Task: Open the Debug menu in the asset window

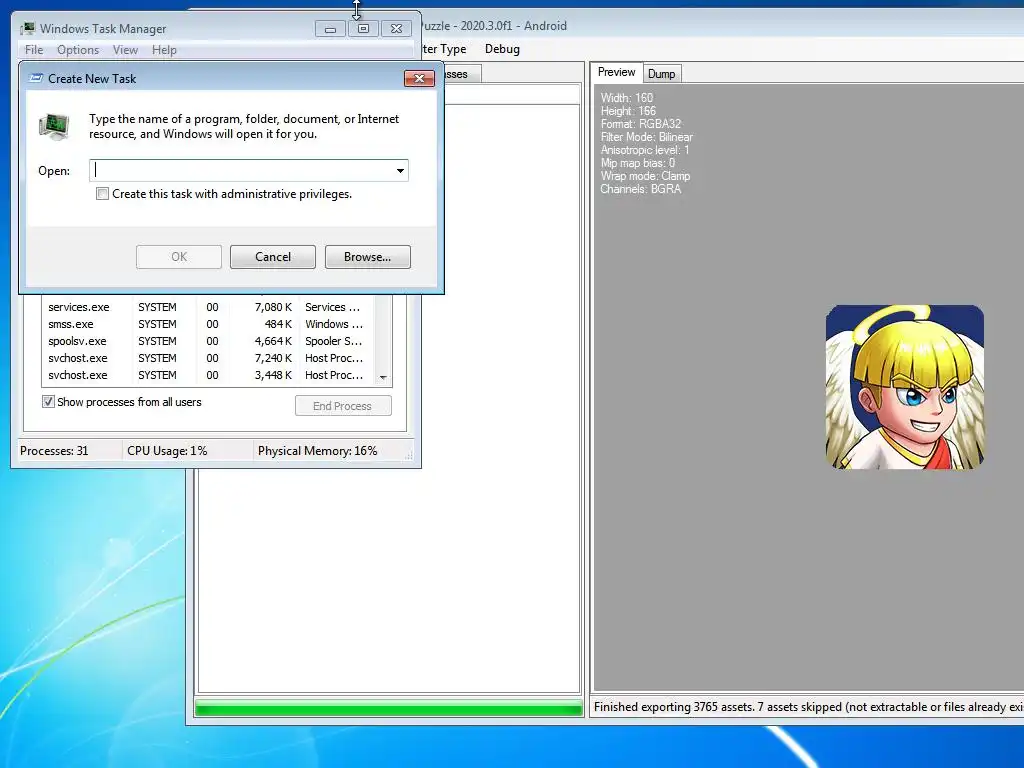Action: [502, 49]
